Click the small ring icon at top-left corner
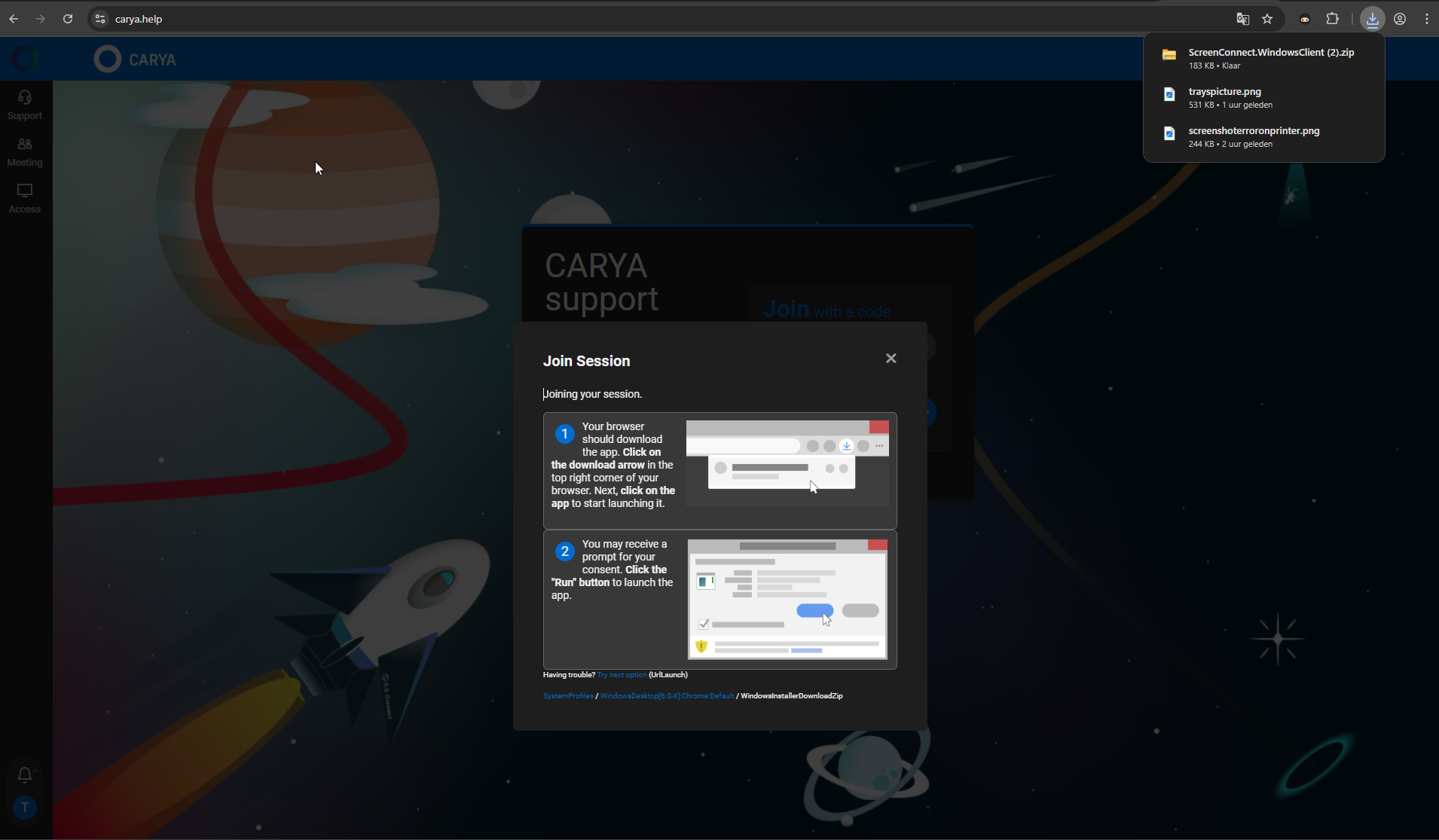The height and width of the screenshot is (840, 1439). [25, 59]
